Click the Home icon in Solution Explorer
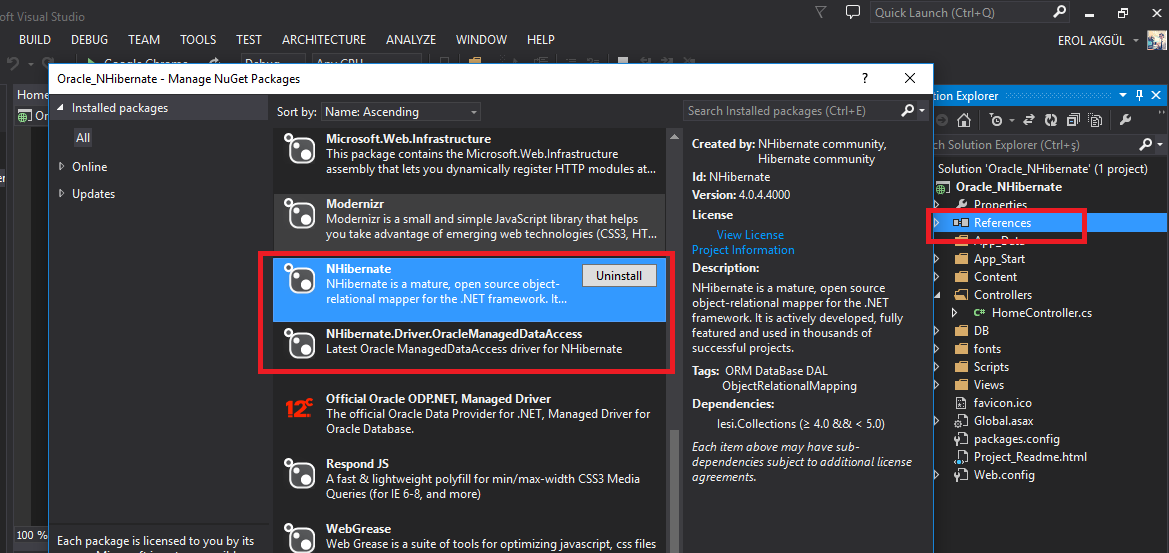The height and width of the screenshot is (553, 1169). (963, 120)
